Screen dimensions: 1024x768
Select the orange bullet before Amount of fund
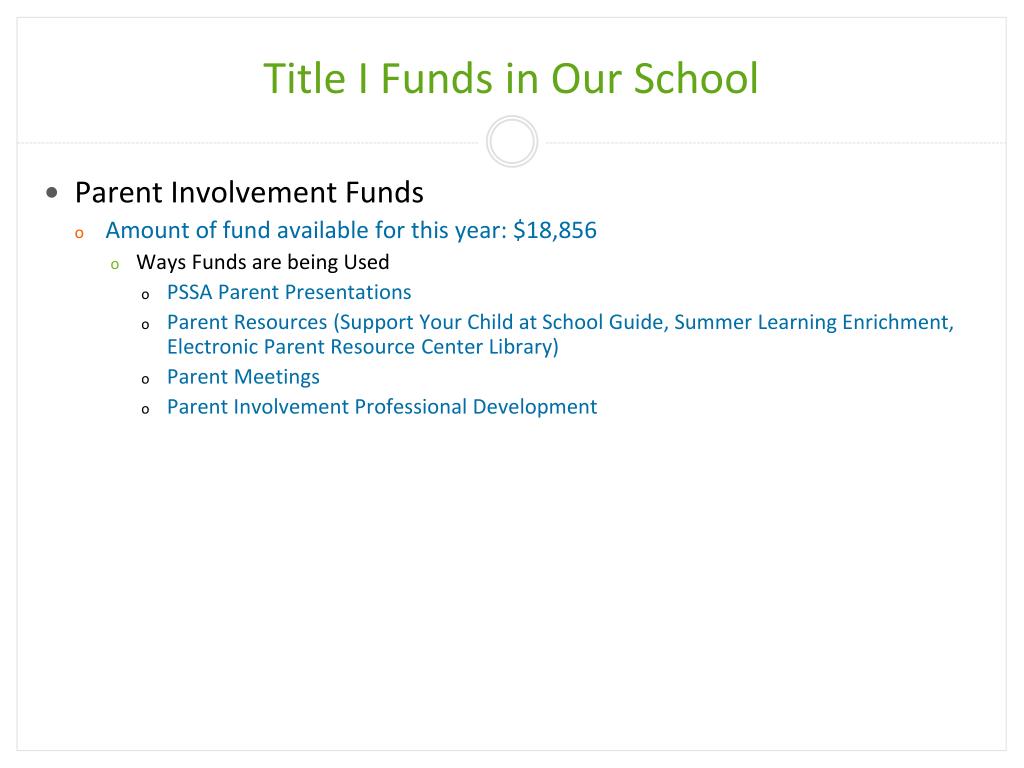[x=79, y=234]
